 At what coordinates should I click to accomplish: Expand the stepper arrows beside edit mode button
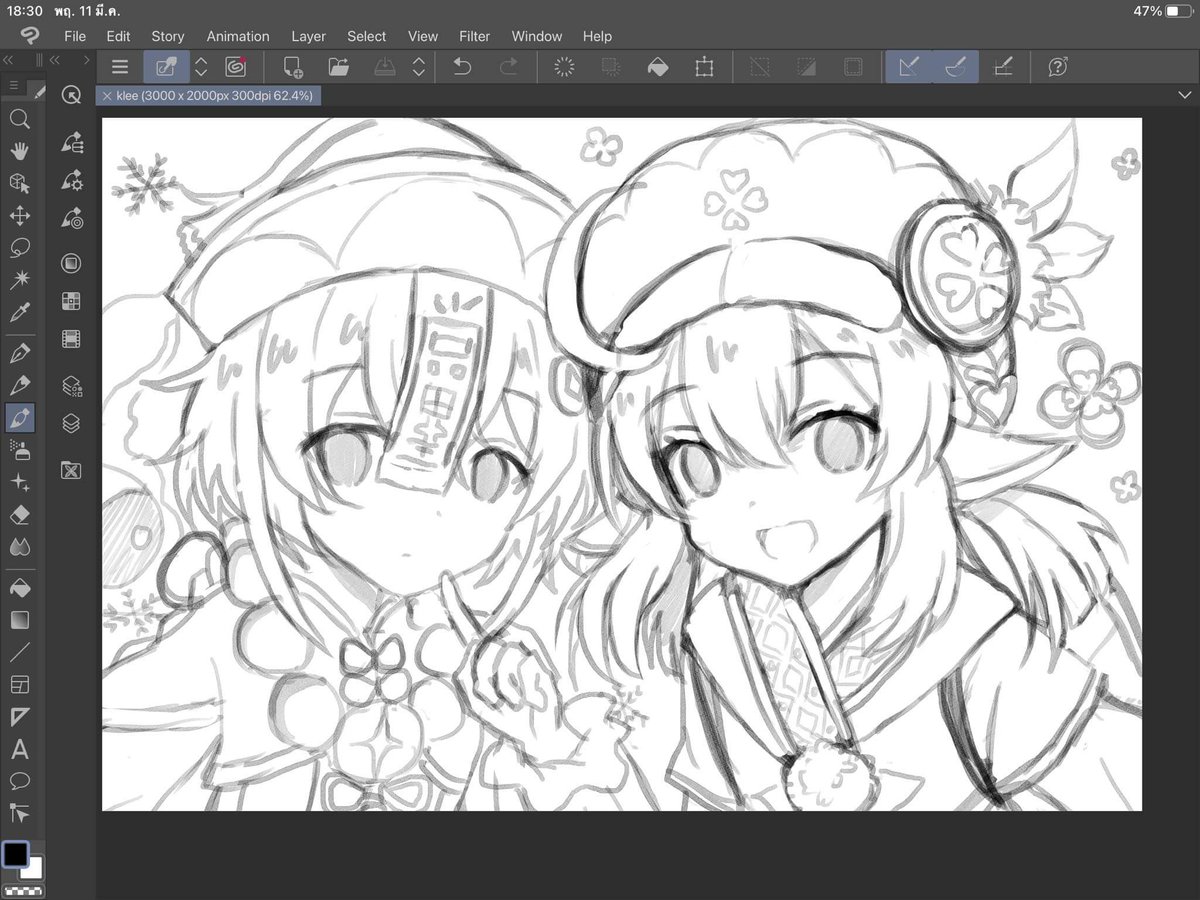click(201, 67)
